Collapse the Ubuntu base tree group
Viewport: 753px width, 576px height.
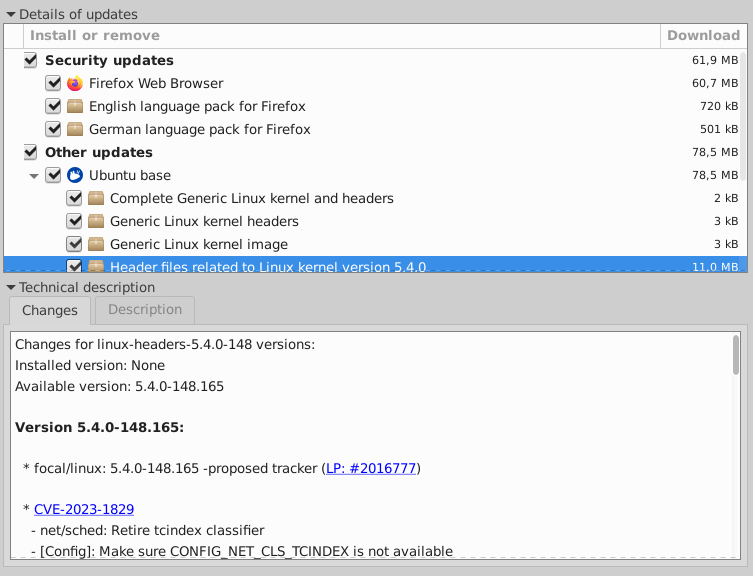pos(34,176)
